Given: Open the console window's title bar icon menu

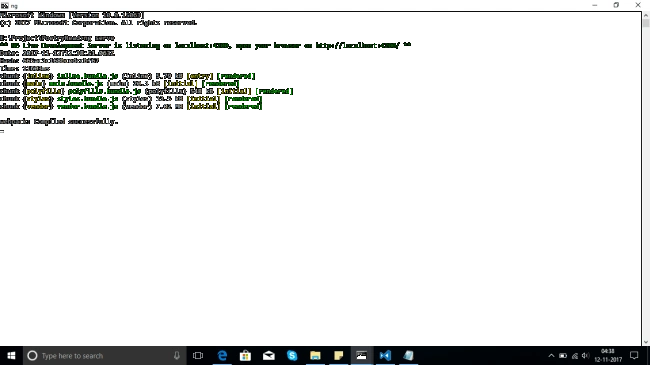Looking at the screenshot, I should click(x=5, y=5).
